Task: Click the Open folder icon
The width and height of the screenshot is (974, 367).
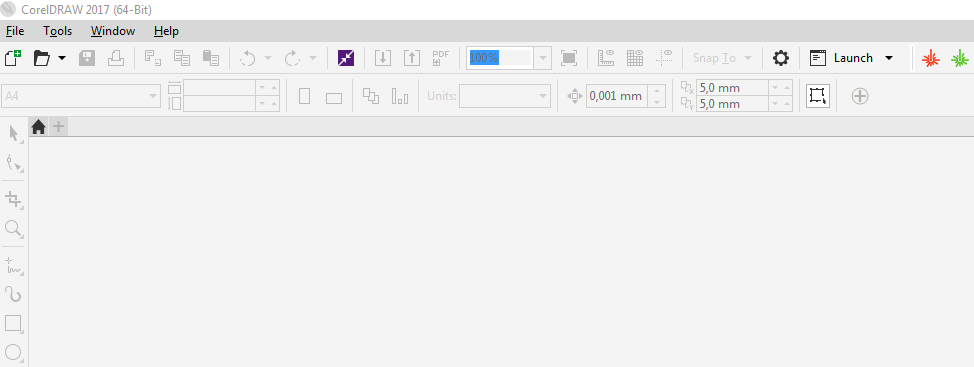Action: 42,58
